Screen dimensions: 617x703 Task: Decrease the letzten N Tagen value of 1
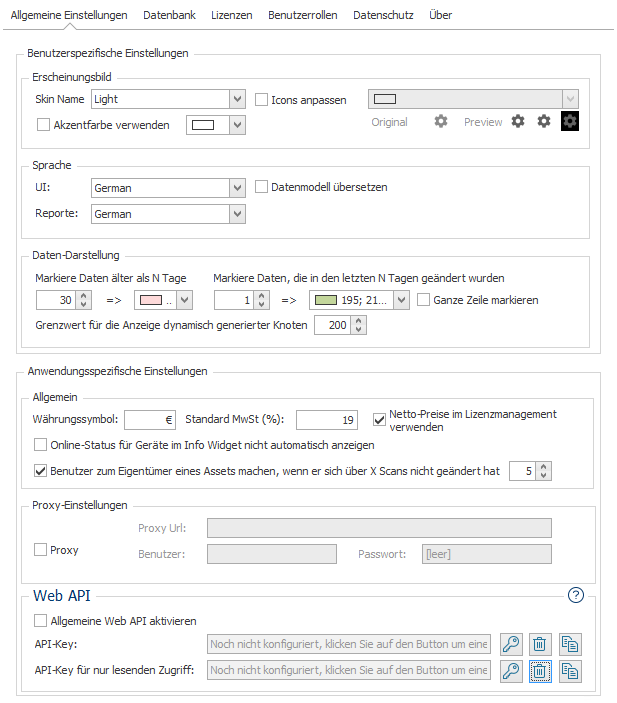coord(262,304)
